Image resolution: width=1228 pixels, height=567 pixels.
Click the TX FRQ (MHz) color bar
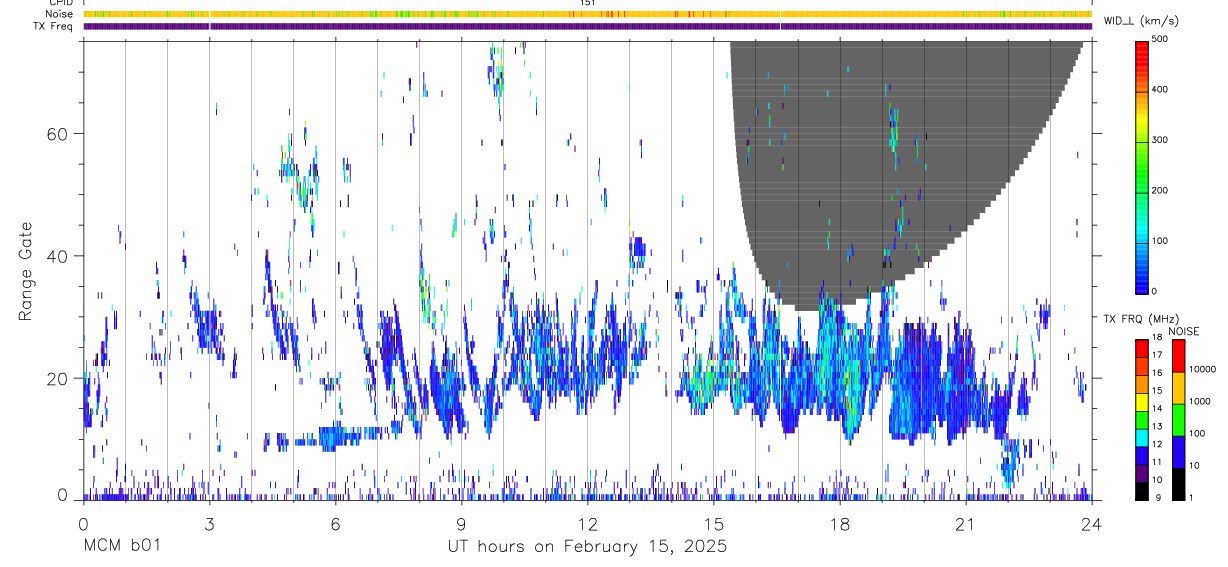1142,419
